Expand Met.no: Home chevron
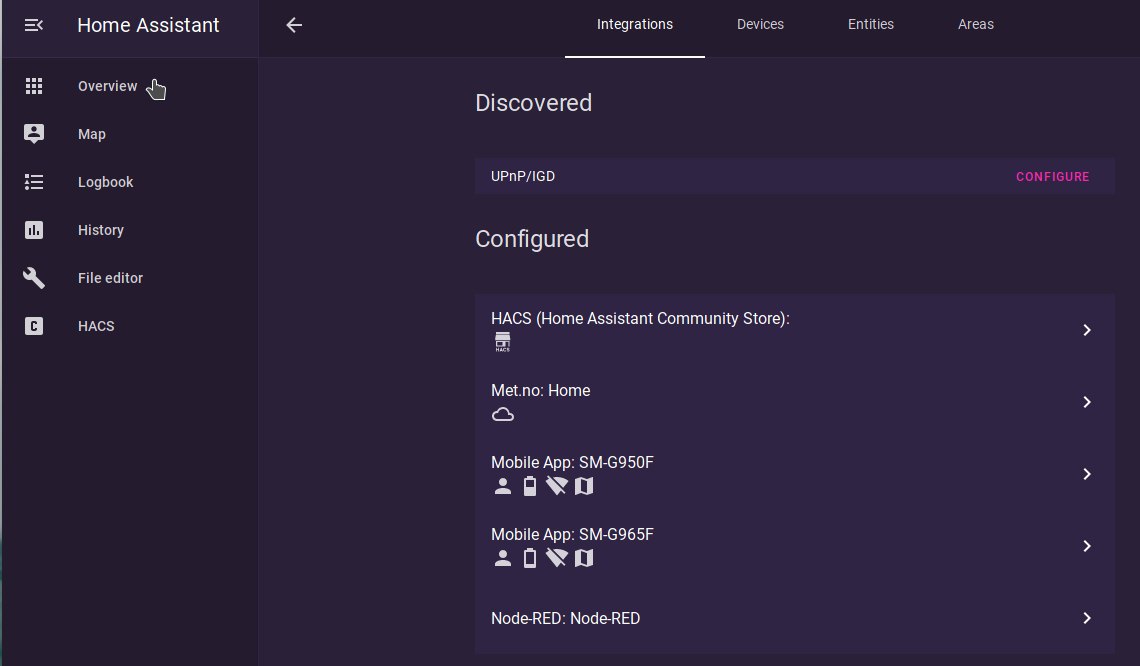 tap(1087, 402)
